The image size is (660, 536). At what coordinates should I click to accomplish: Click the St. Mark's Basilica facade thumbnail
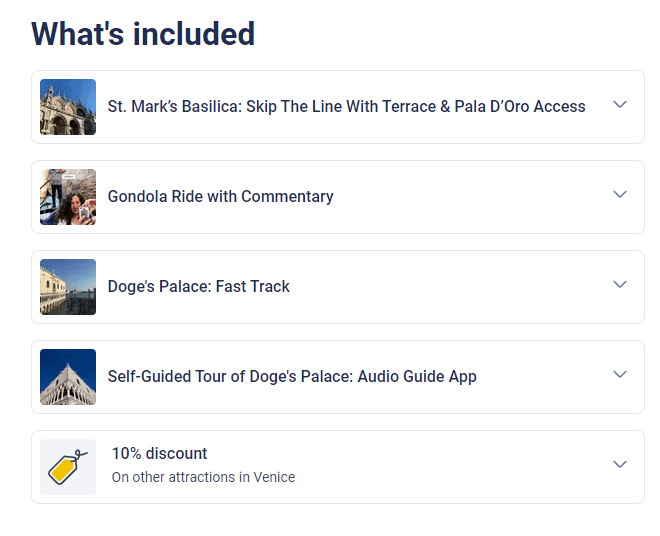click(68, 107)
